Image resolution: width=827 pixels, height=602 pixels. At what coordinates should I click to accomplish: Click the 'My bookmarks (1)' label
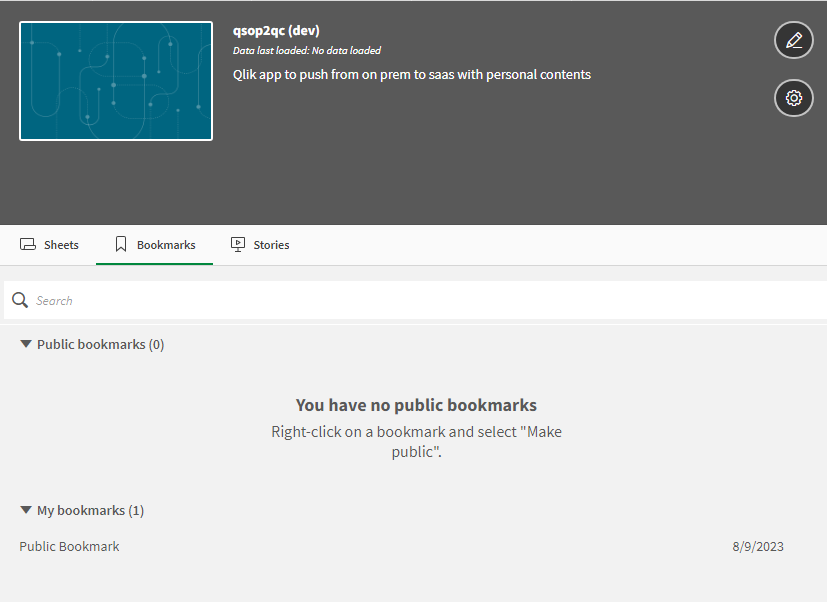[90, 511]
